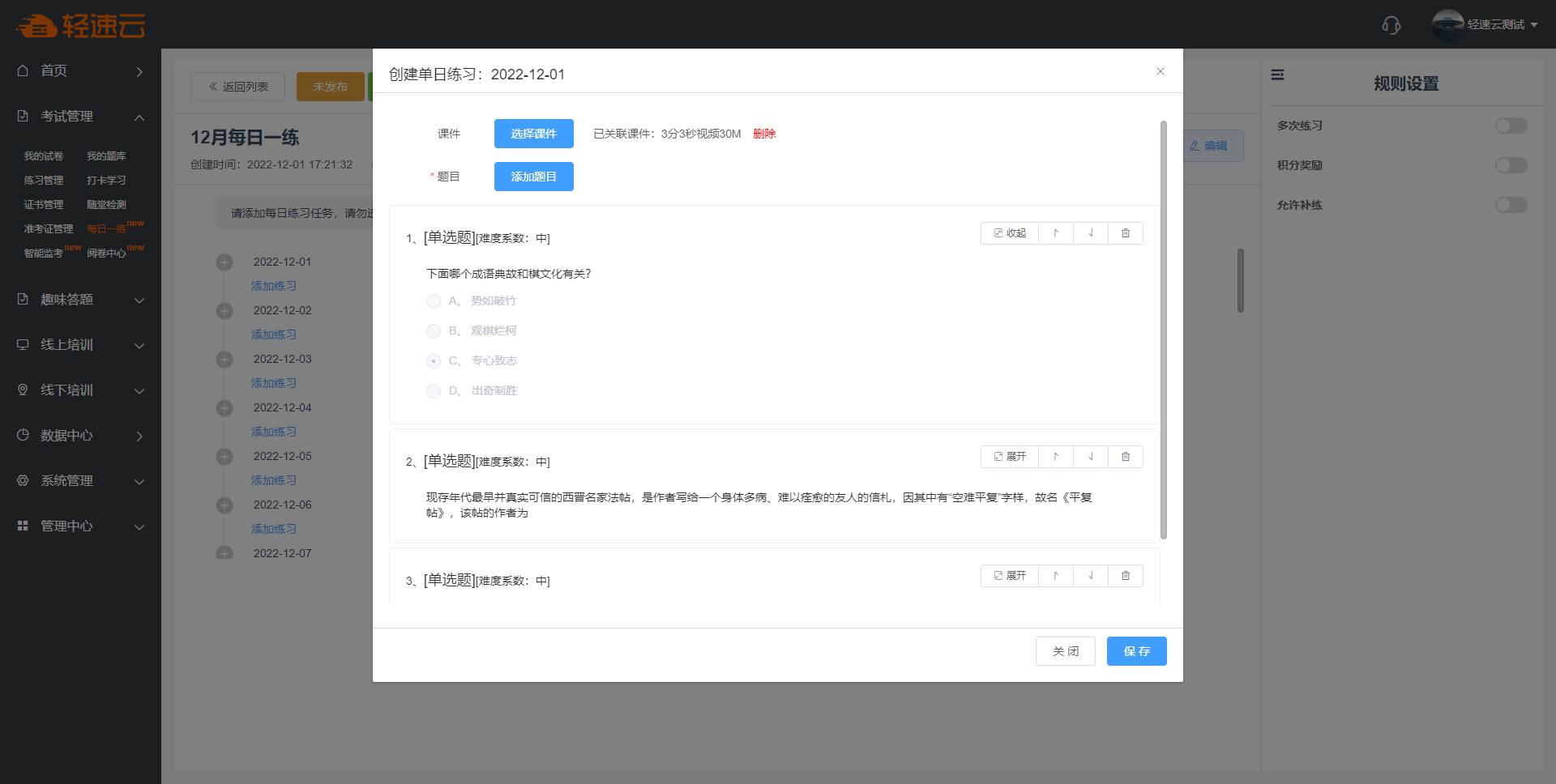1556x784 pixels.
Task: Turn on the 允许补练 switch
Action: pos(1511,205)
